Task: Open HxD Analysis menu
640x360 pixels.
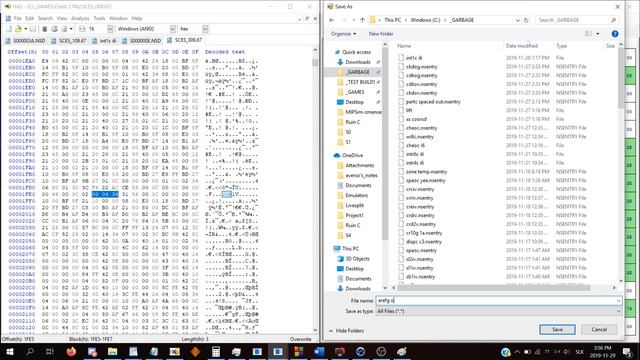Action: 80,18
